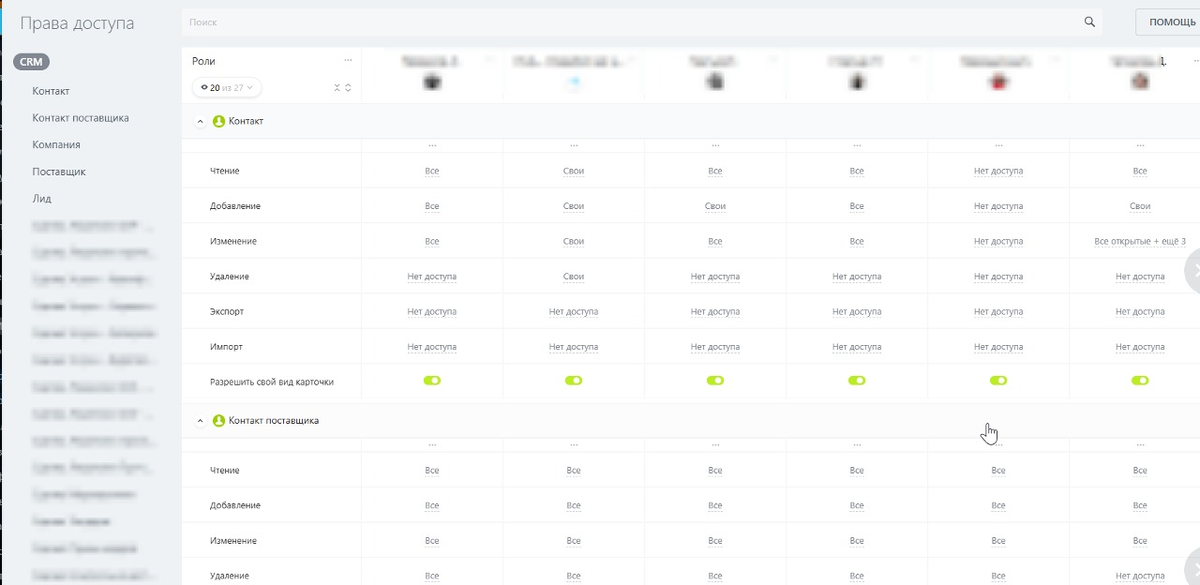Go to Лид in the sidebar
Screen dimensions: 1200x585
point(41,199)
